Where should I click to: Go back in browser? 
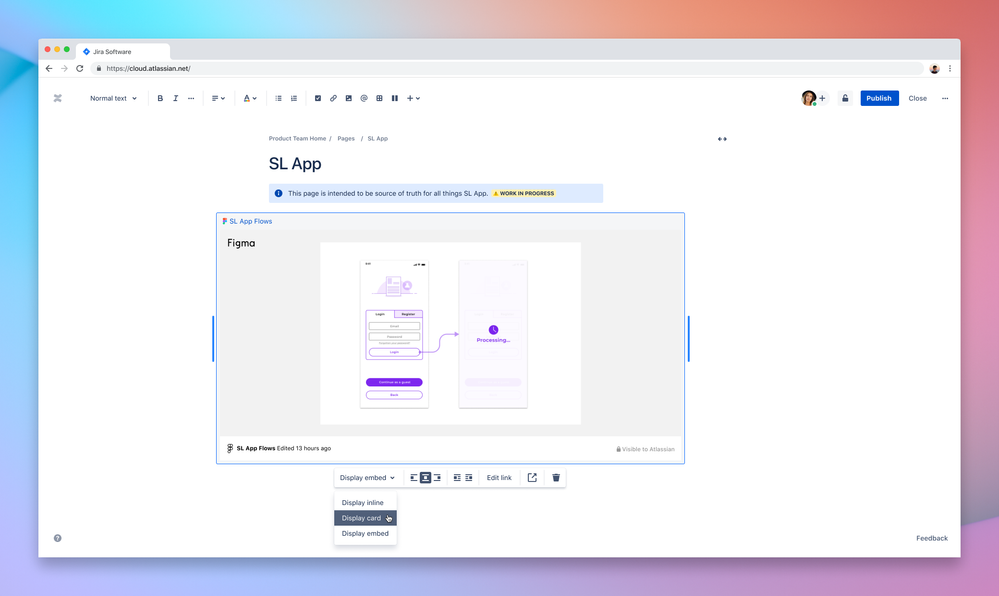(49, 68)
